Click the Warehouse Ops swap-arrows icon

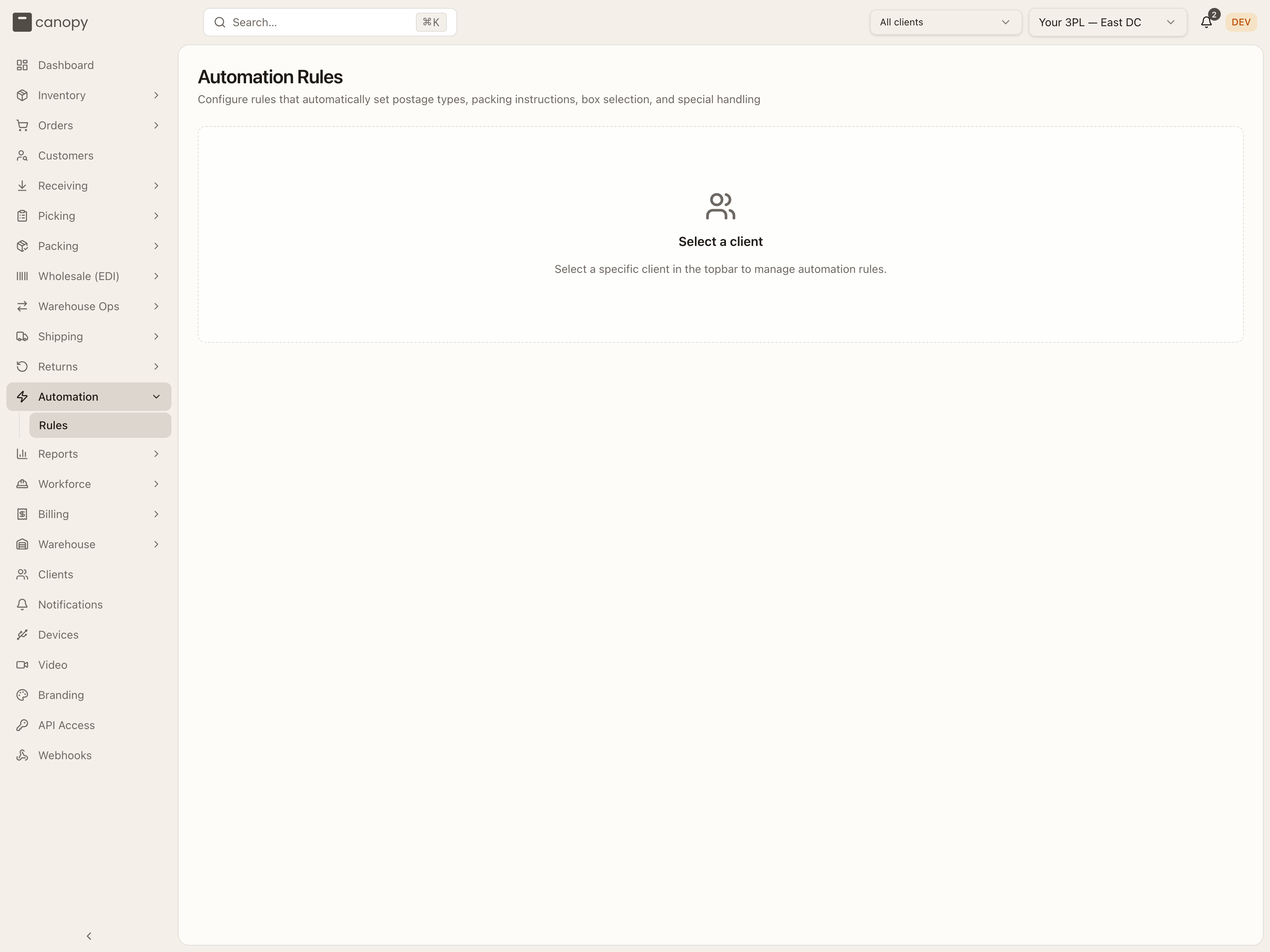click(22, 306)
